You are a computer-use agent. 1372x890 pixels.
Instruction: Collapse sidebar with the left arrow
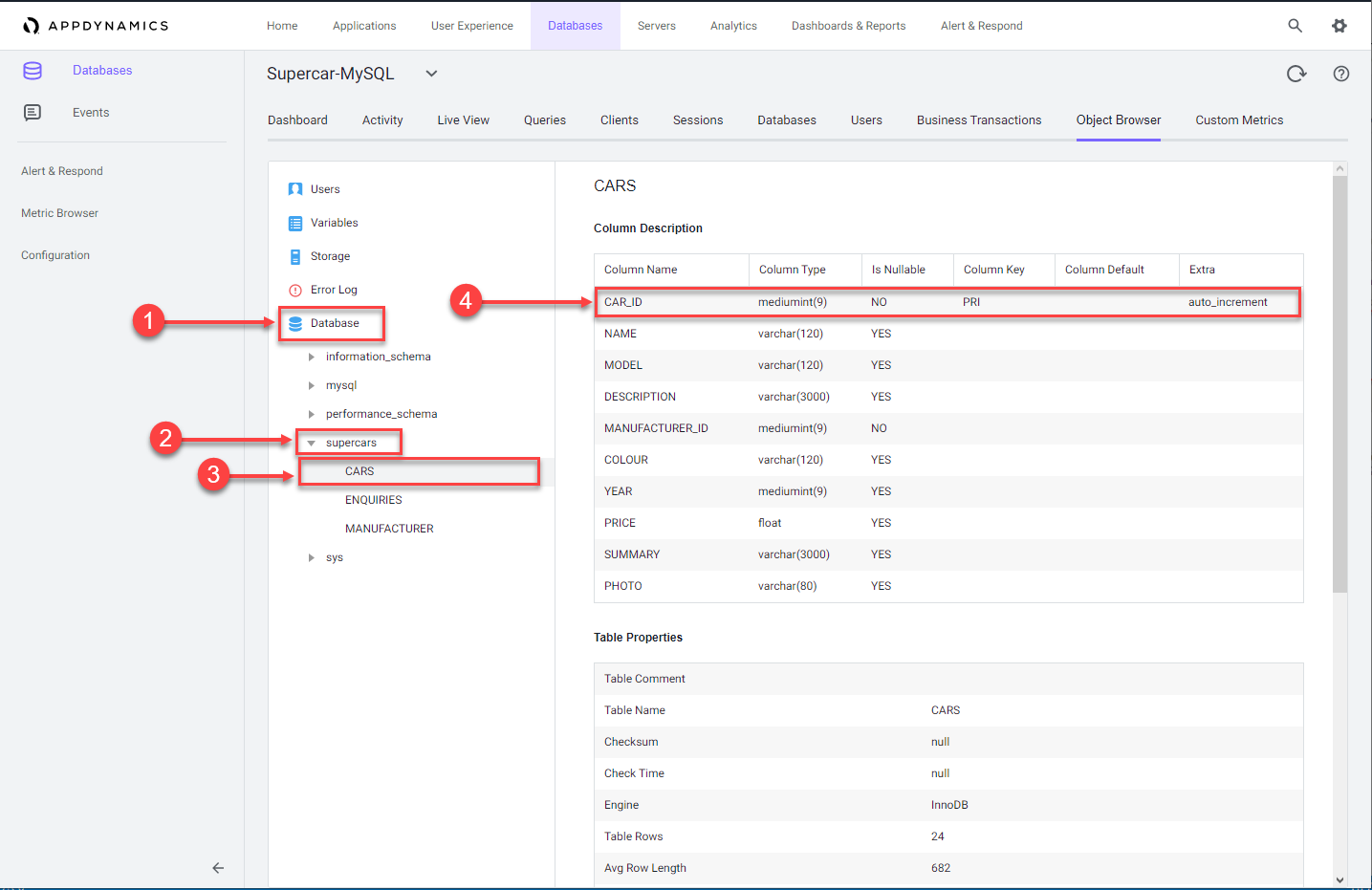click(218, 868)
